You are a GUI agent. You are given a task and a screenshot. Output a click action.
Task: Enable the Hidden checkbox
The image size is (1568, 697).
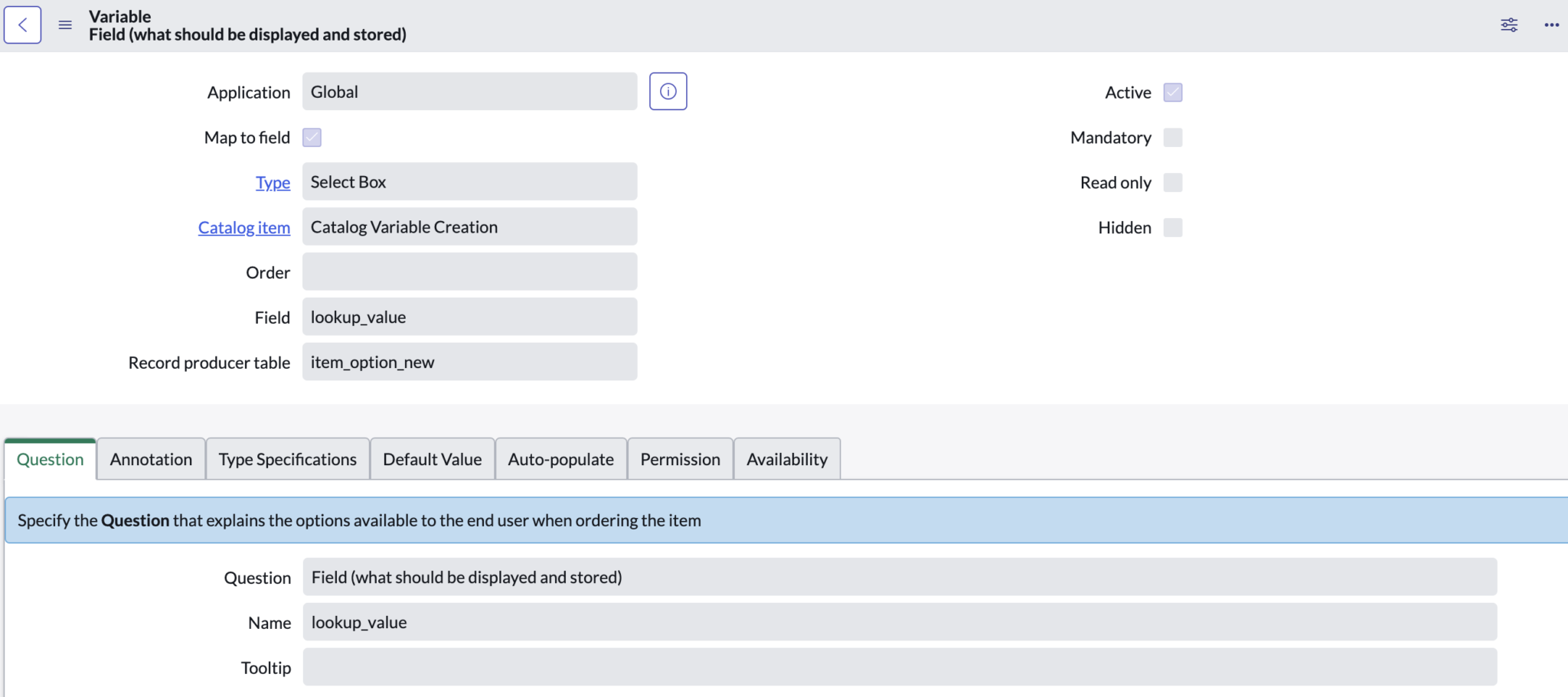(x=1173, y=226)
